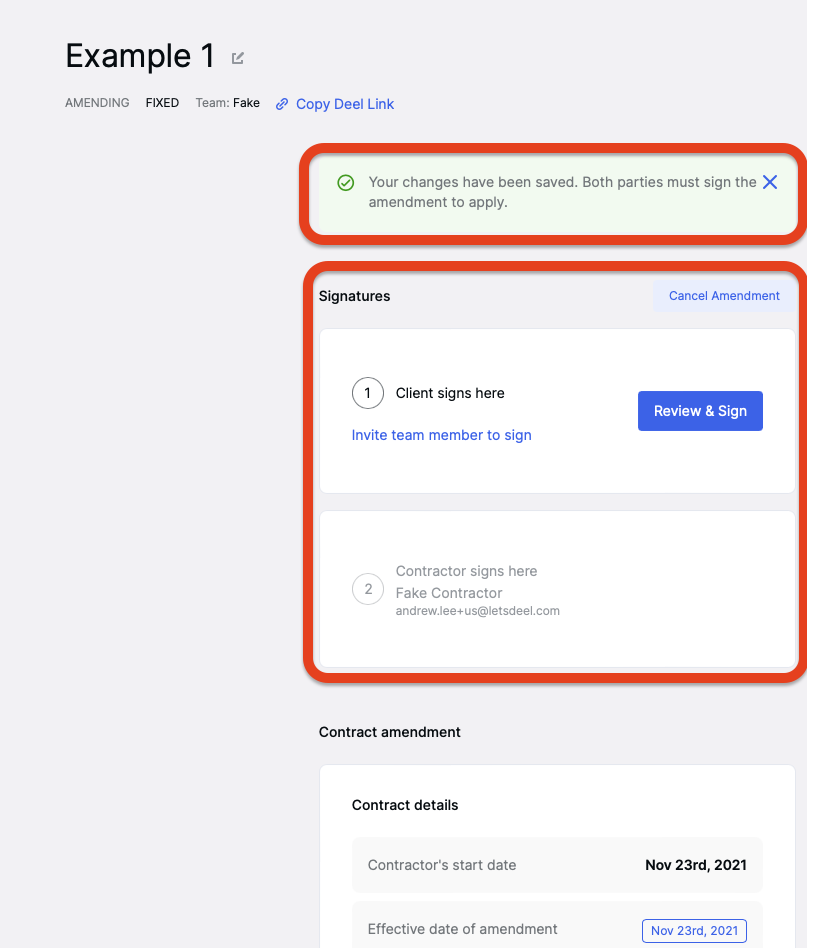
Task: Click the Nov 23rd, 2021 effective date badge
Action: click(x=694, y=930)
